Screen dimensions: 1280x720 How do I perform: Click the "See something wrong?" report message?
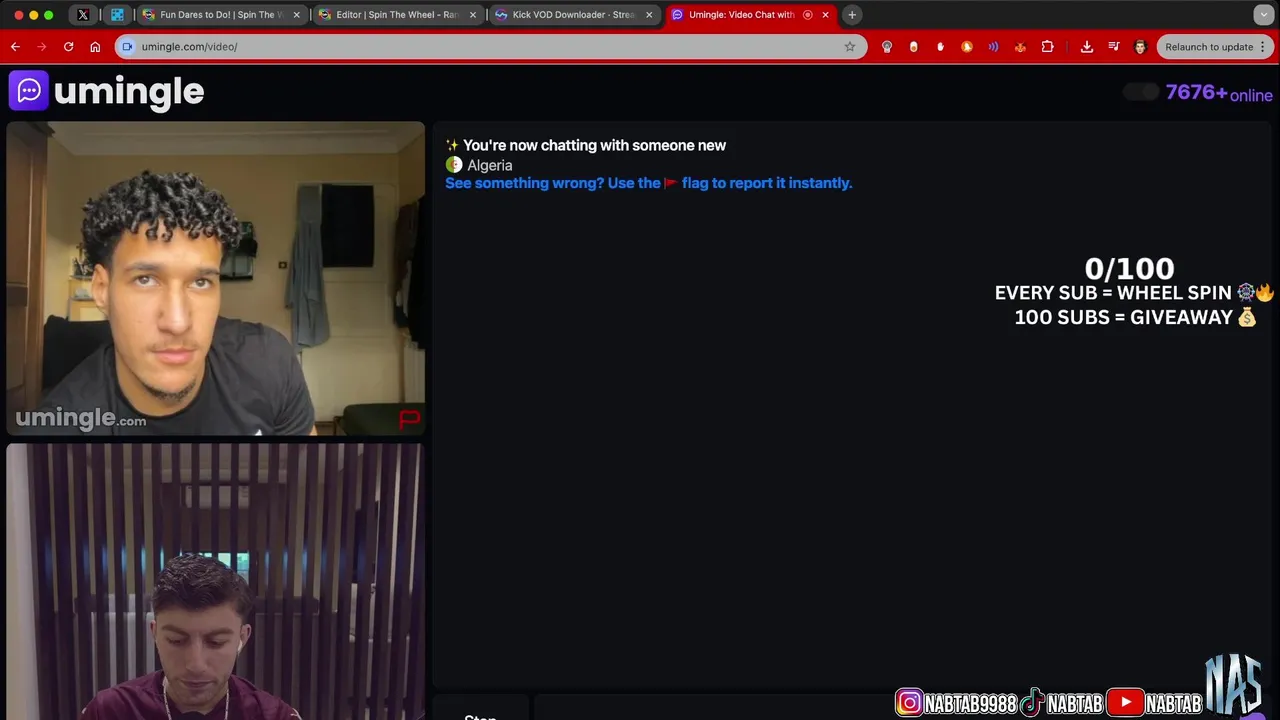[648, 183]
